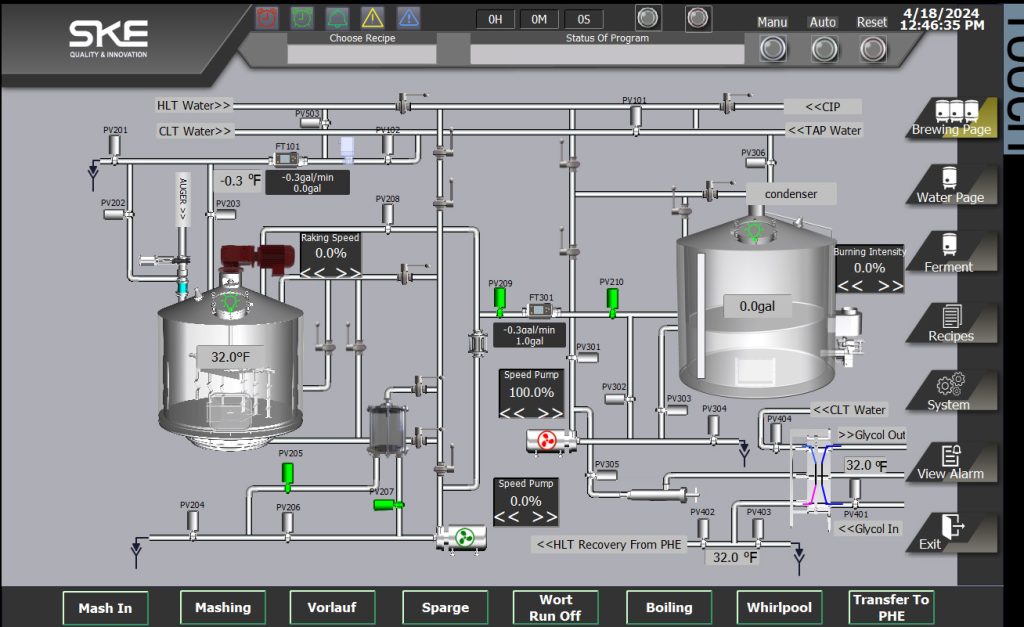Click the blue warning triangle icon
The height and width of the screenshot is (627, 1024).
coord(408,17)
